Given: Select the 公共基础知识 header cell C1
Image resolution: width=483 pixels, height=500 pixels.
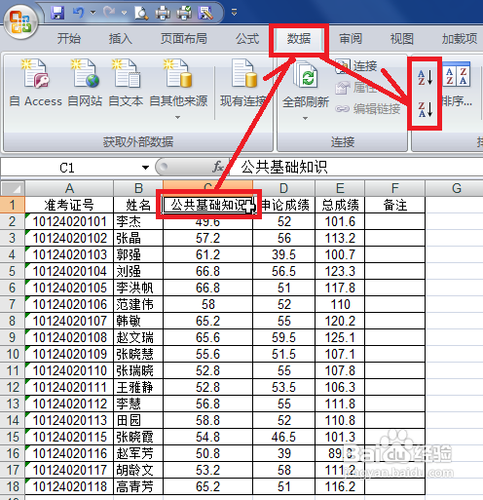Looking at the screenshot, I should 208,205.
